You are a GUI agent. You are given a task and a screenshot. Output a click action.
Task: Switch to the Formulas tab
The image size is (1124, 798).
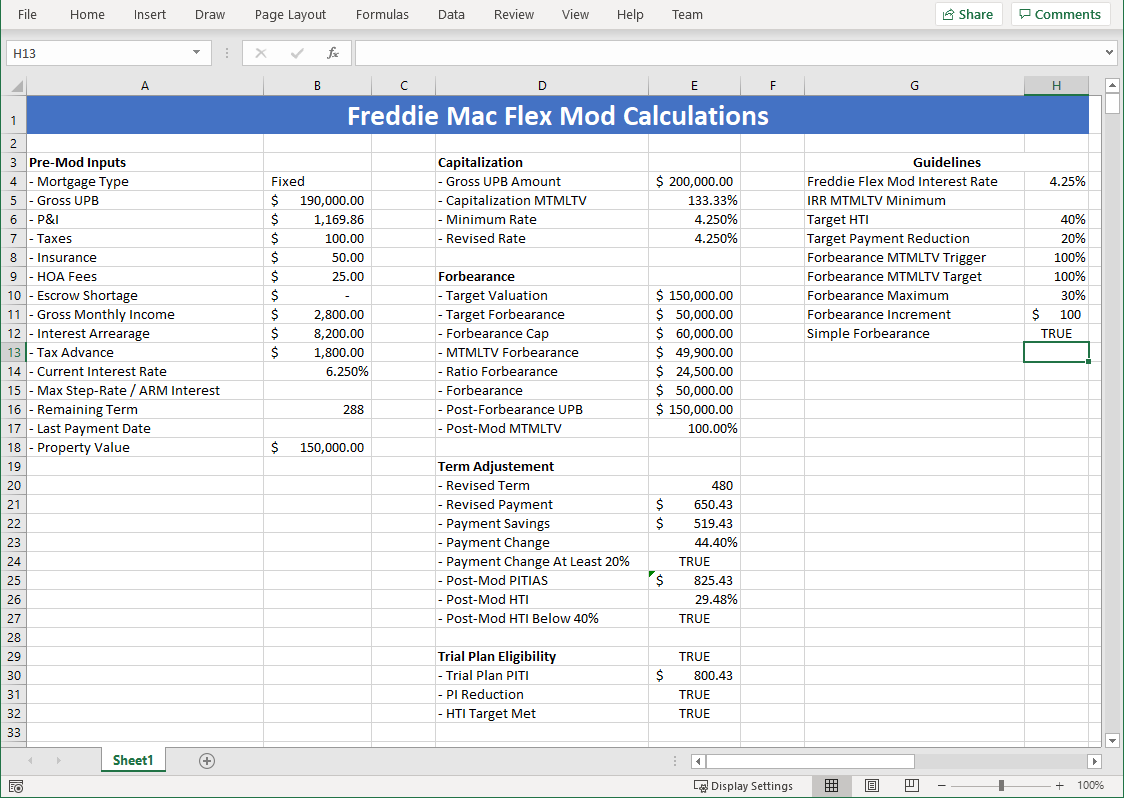tap(382, 14)
